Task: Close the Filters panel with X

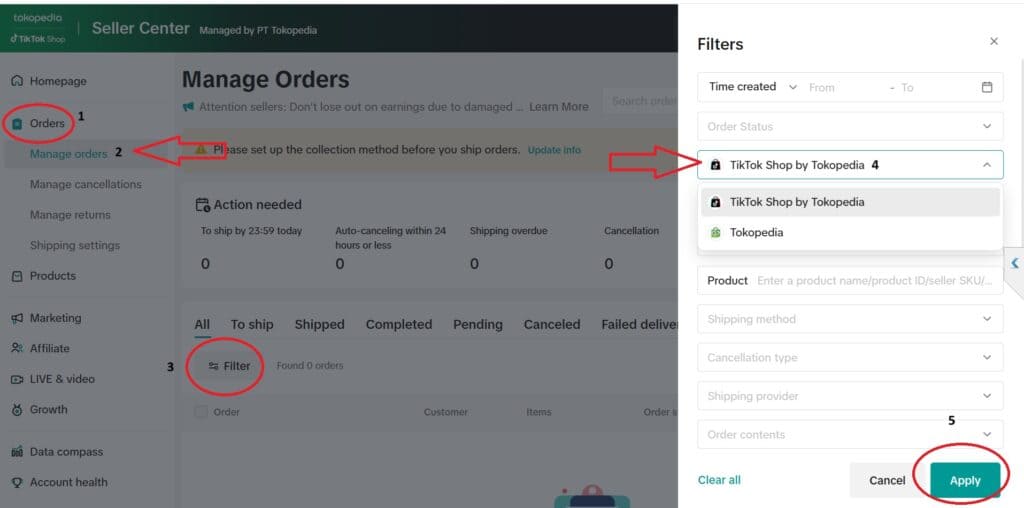Action: coord(993,42)
